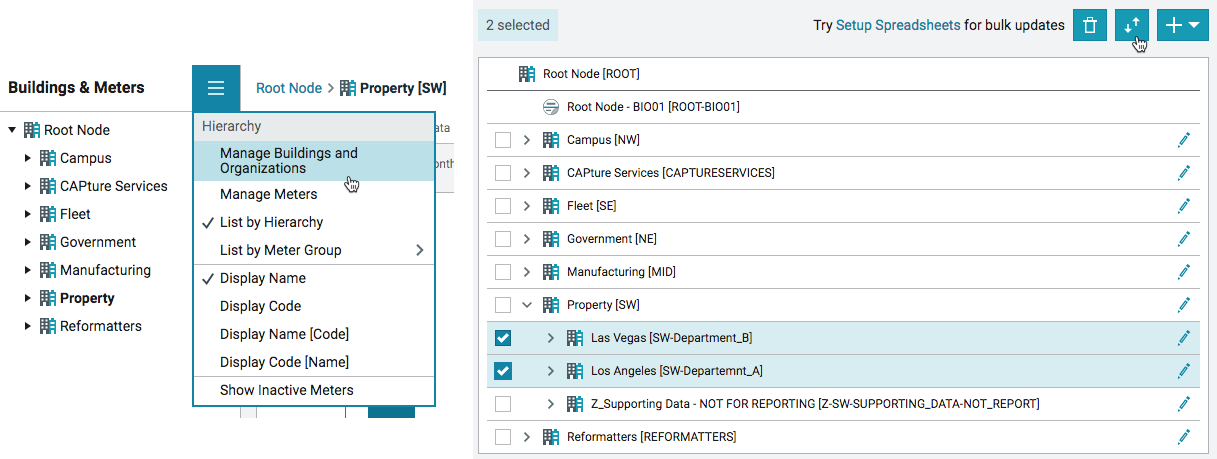Choose Display Code [Name] option
Viewport: 1217px width, 459px height.
tap(314, 362)
